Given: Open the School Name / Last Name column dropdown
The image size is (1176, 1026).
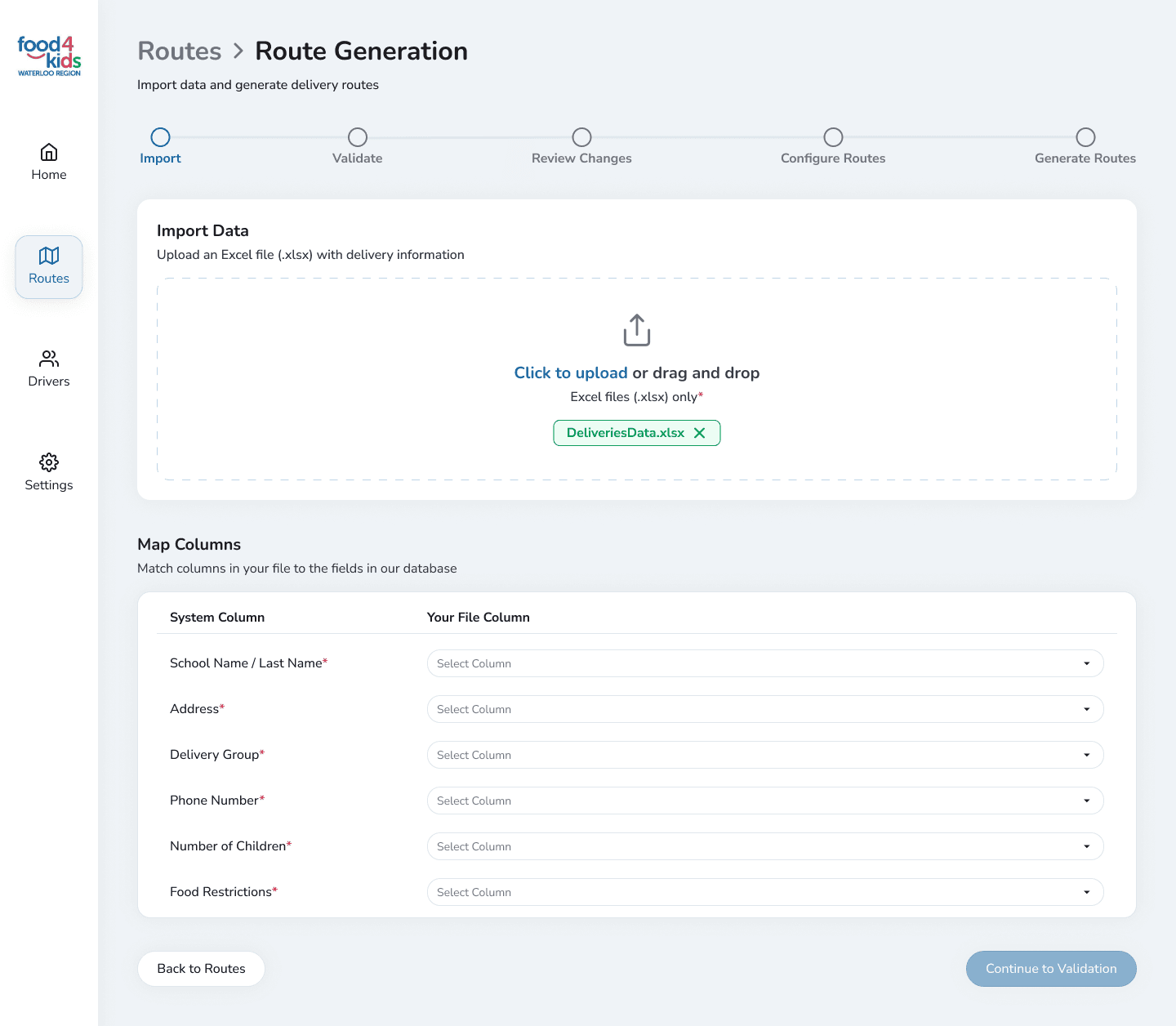Looking at the screenshot, I should pos(765,663).
